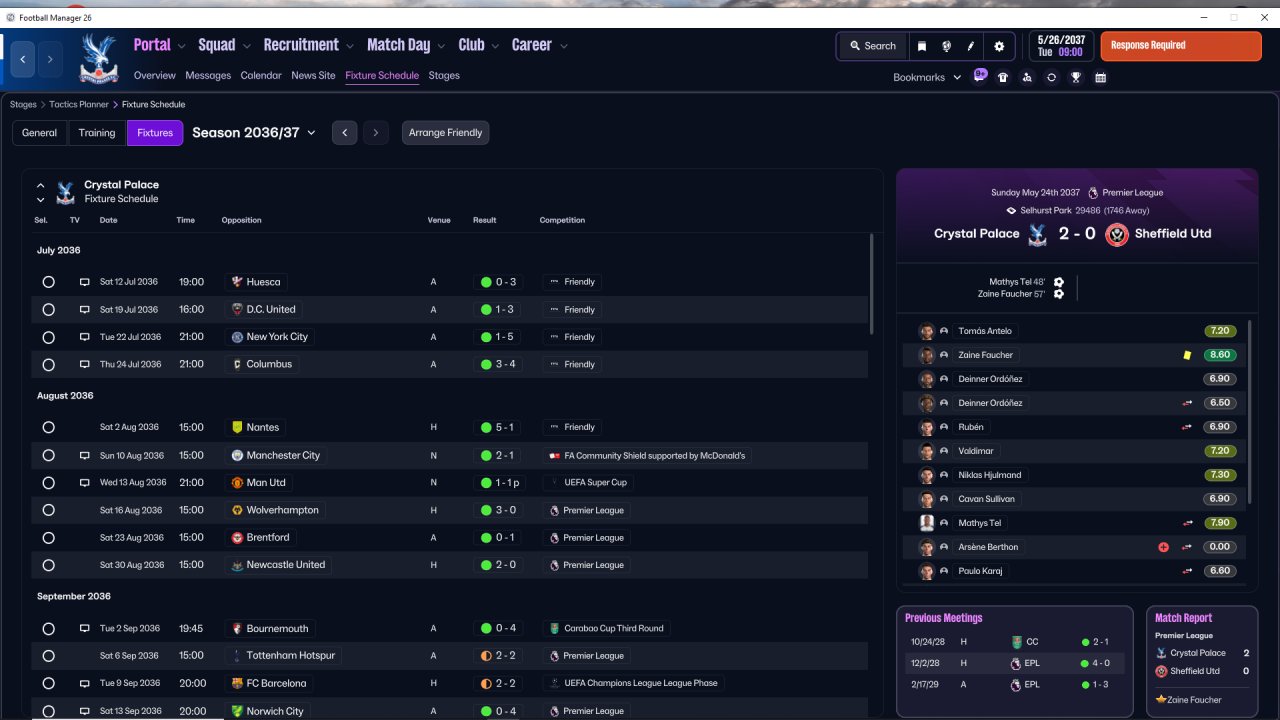Open the News Site sub-menu item
The width and height of the screenshot is (1280, 720).
click(313, 76)
